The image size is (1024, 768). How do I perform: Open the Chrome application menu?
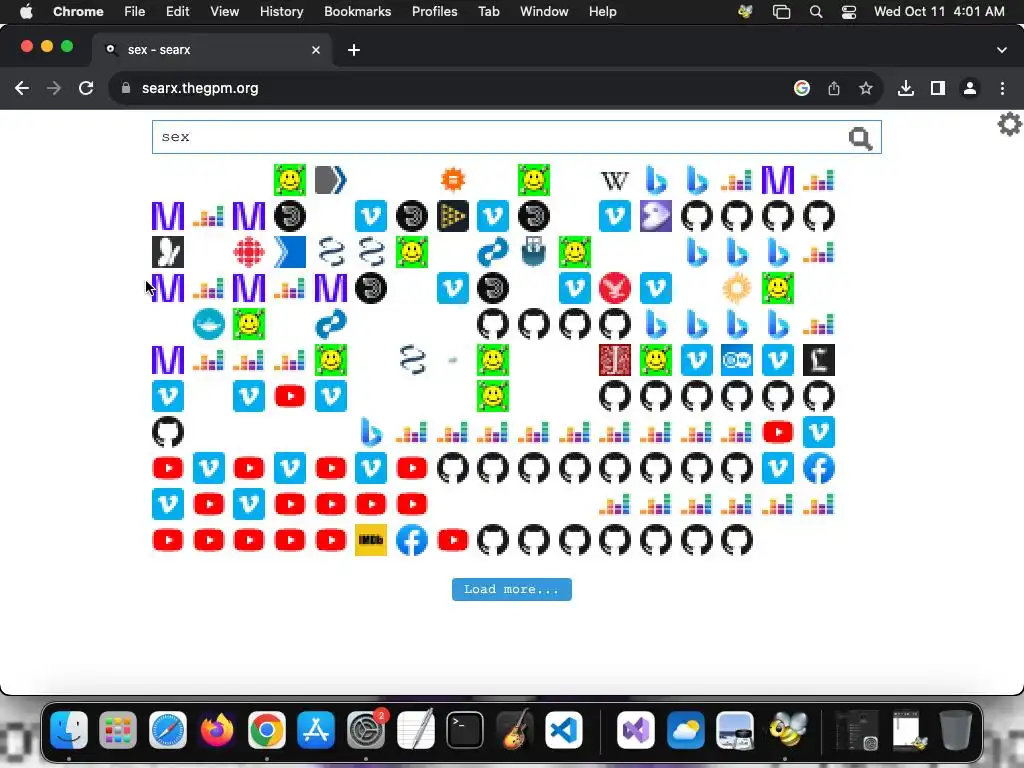pyautogui.click(x=78, y=11)
